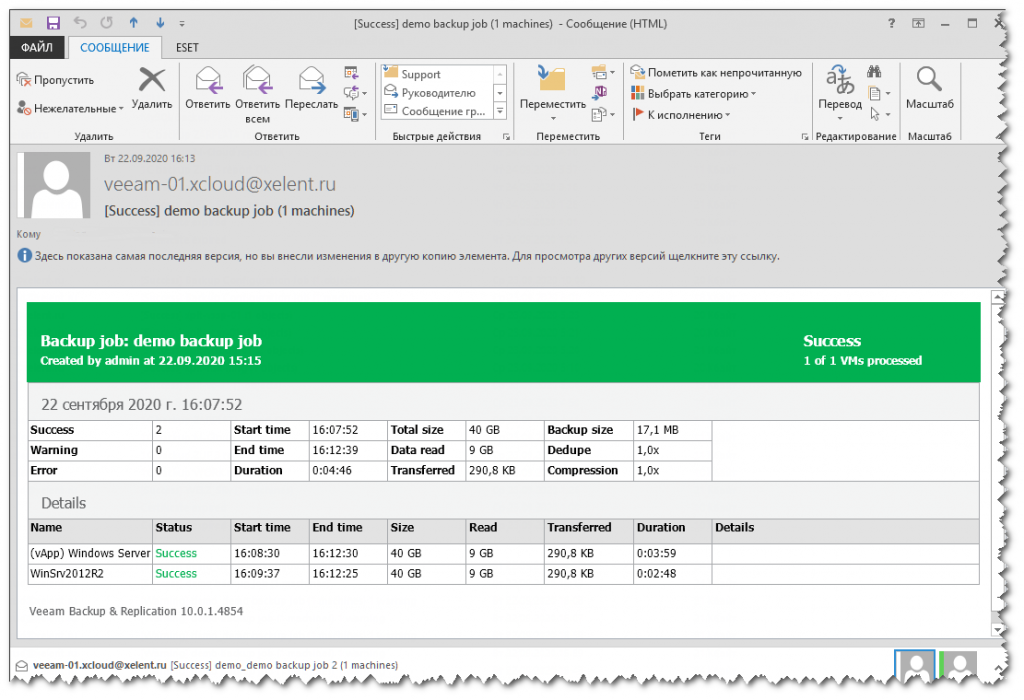
Task: Click the Find binoculars icon
Action: pos(874,72)
